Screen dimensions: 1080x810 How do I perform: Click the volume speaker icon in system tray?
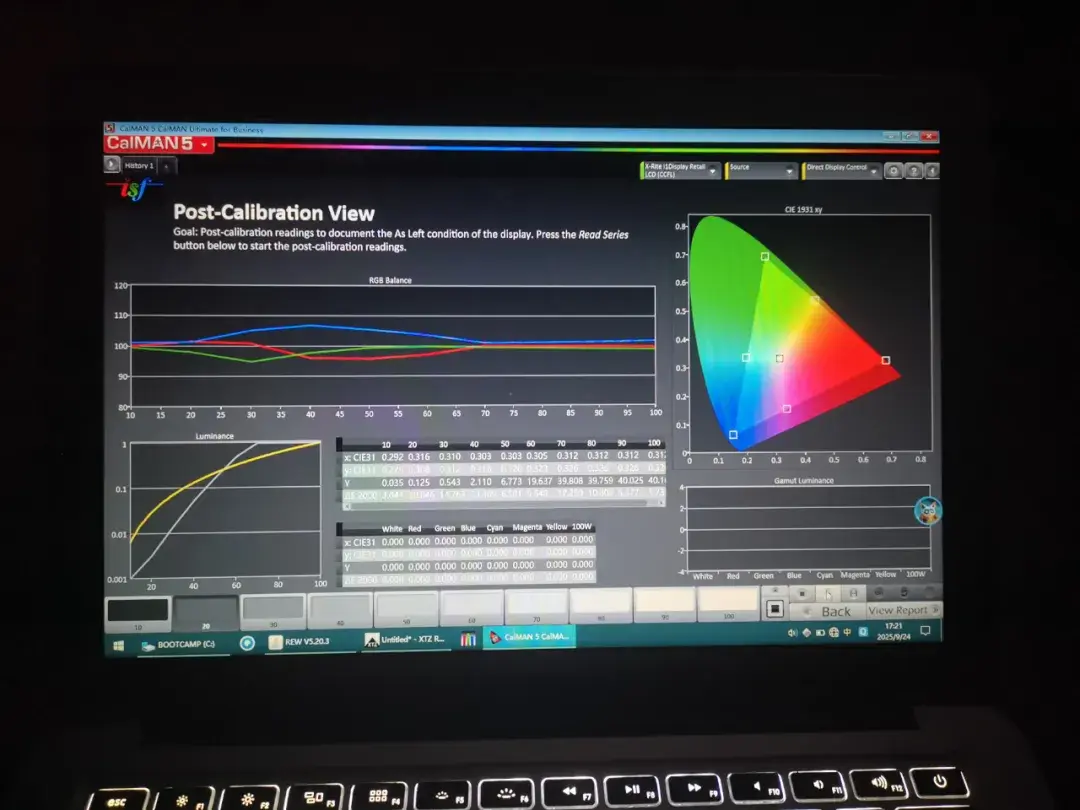pos(792,632)
